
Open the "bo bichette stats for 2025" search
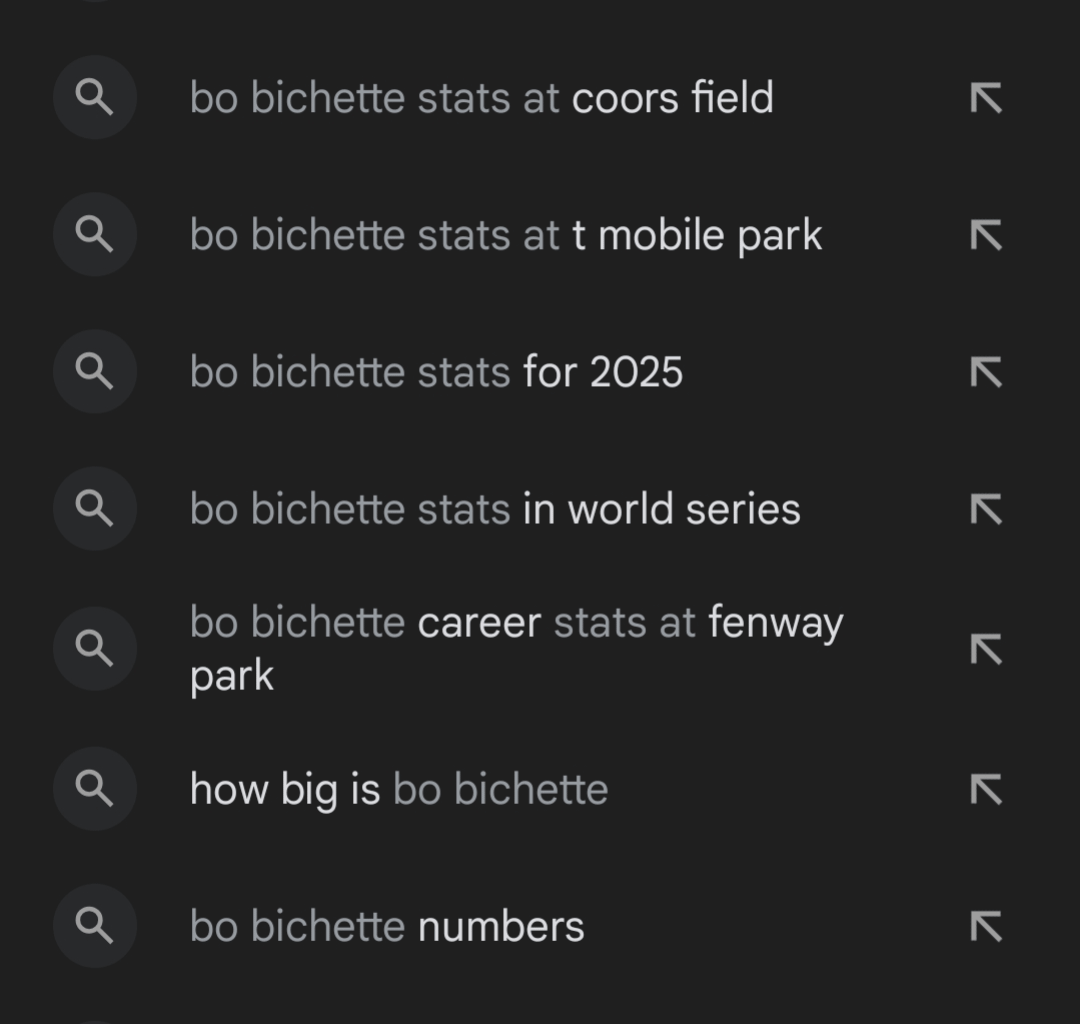point(437,371)
